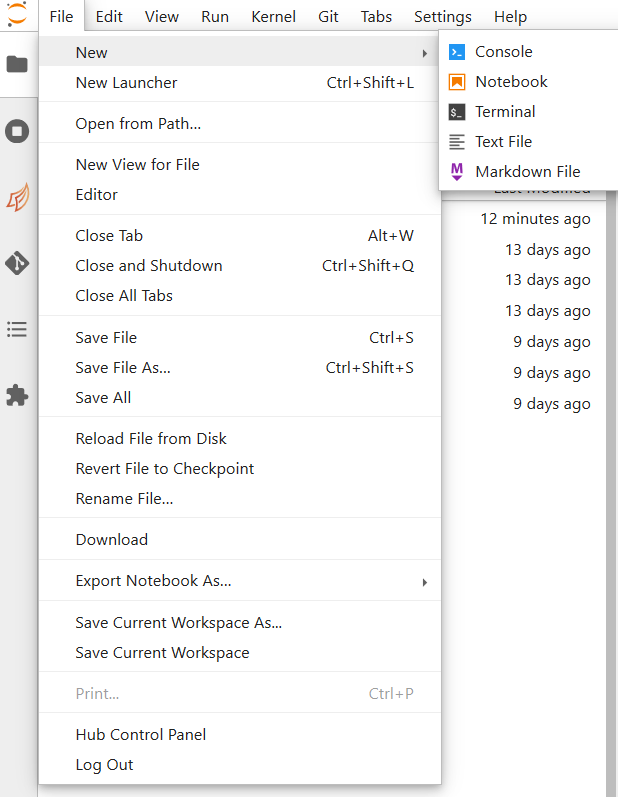Click the Terminal icon in submenu
This screenshot has height=797, width=618.
457,112
